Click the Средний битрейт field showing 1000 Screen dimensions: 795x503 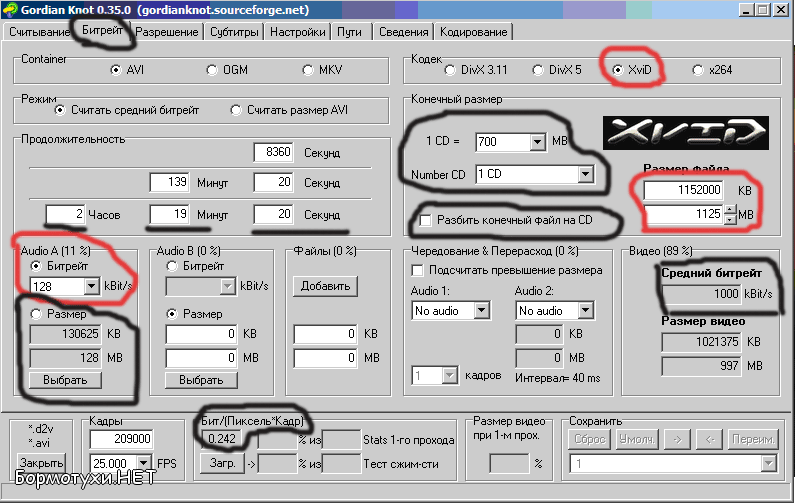tap(702, 294)
